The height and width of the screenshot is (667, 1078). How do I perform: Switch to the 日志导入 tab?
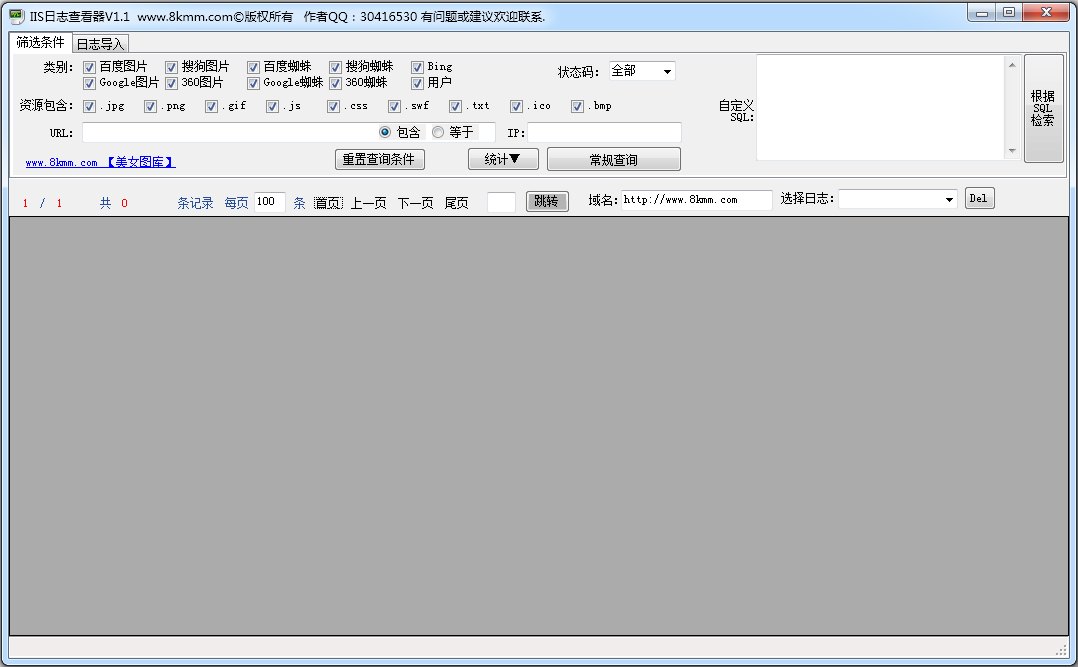100,44
